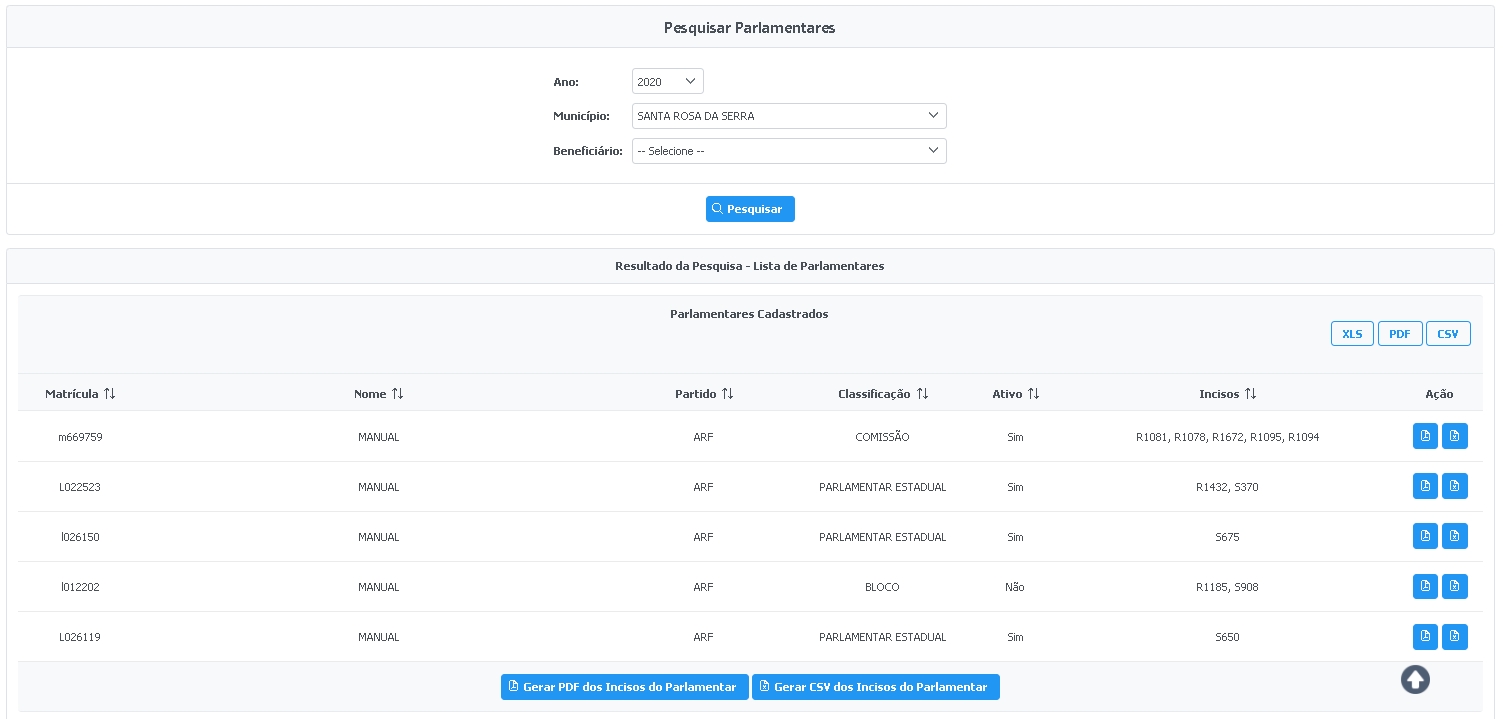Export the table as CSV
The width and height of the screenshot is (1503, 719).
(1447, 334)
